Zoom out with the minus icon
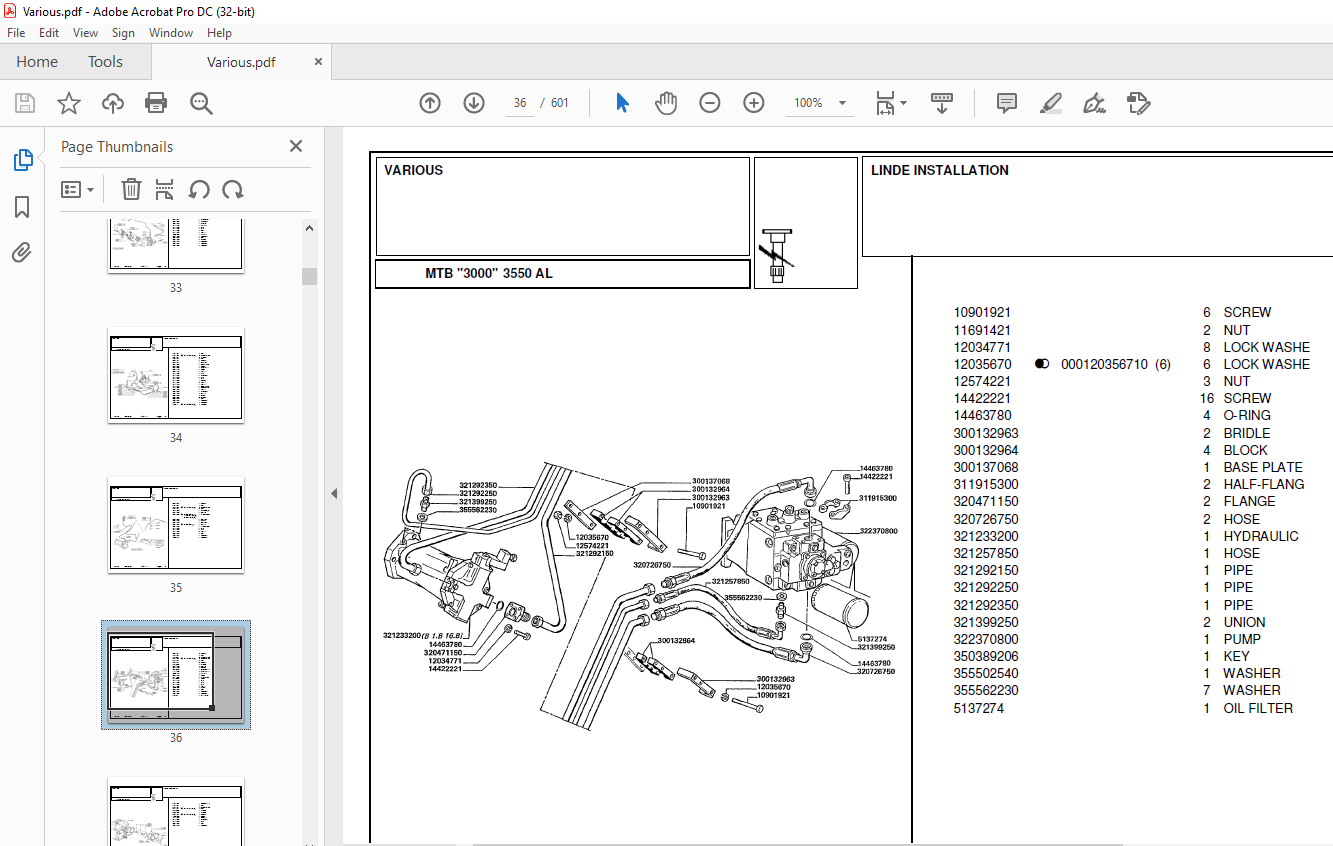Image resolution: width=1333 pixels, height=846 pixels. click(x=710, y=103)
